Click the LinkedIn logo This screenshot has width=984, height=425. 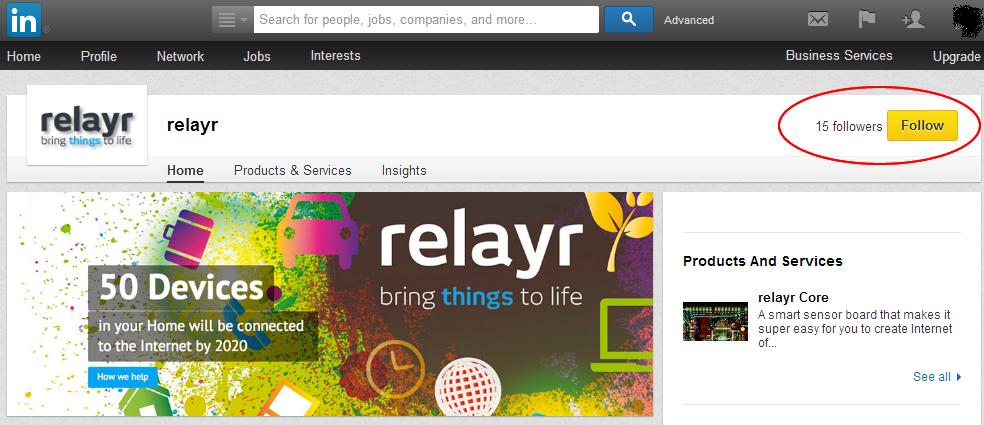coord(24,19)
